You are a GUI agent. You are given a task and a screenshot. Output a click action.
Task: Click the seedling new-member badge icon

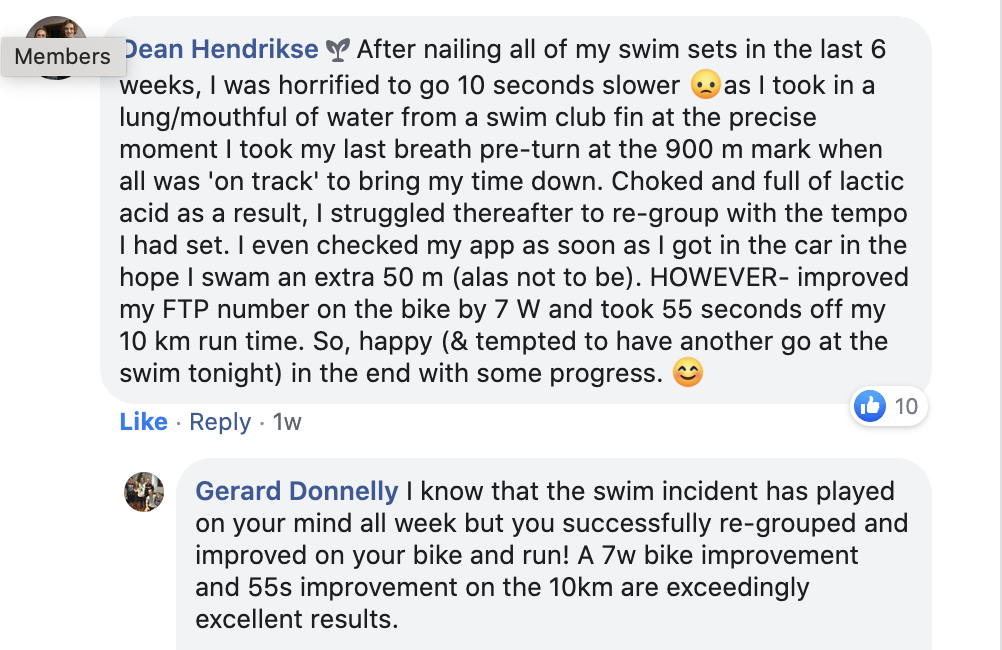tap(340, 49)
